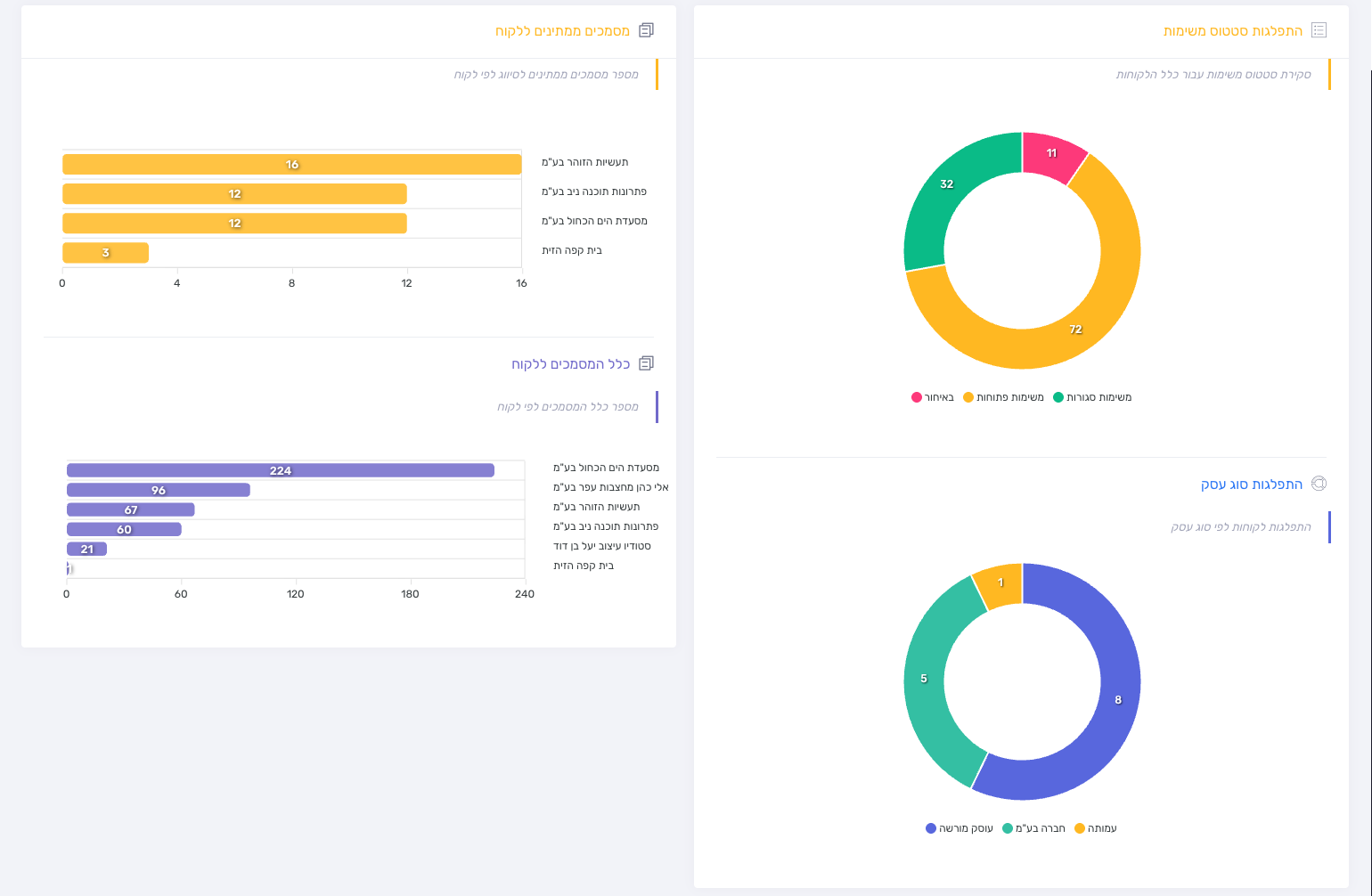Click the subtitle 'התפלגות לקוחות לפי סוג עסק'
The image size is (1372, 896).
(x=1241, y=527)
